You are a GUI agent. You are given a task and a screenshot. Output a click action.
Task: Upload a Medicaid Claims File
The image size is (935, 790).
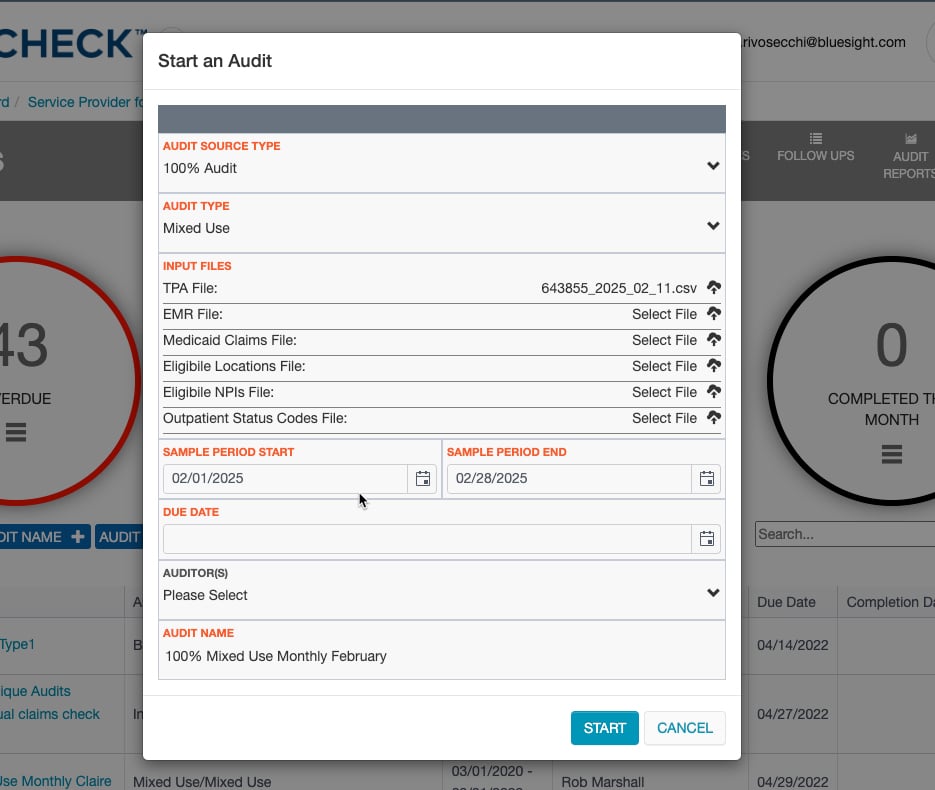[x=713, y=340]
